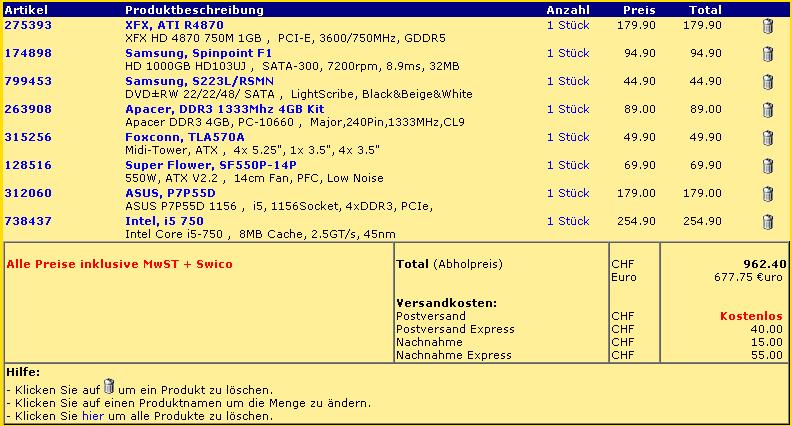Open Samsung, Spinpoint F1 product link
This screenshot has height=426, width=792.
(x=199, y=53)
